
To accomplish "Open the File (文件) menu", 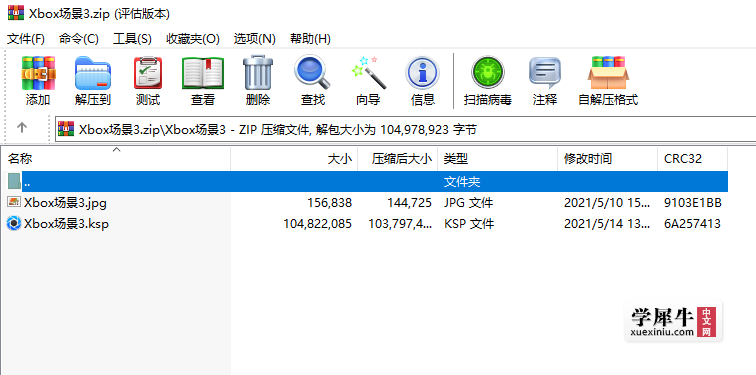I will [26, 39].
